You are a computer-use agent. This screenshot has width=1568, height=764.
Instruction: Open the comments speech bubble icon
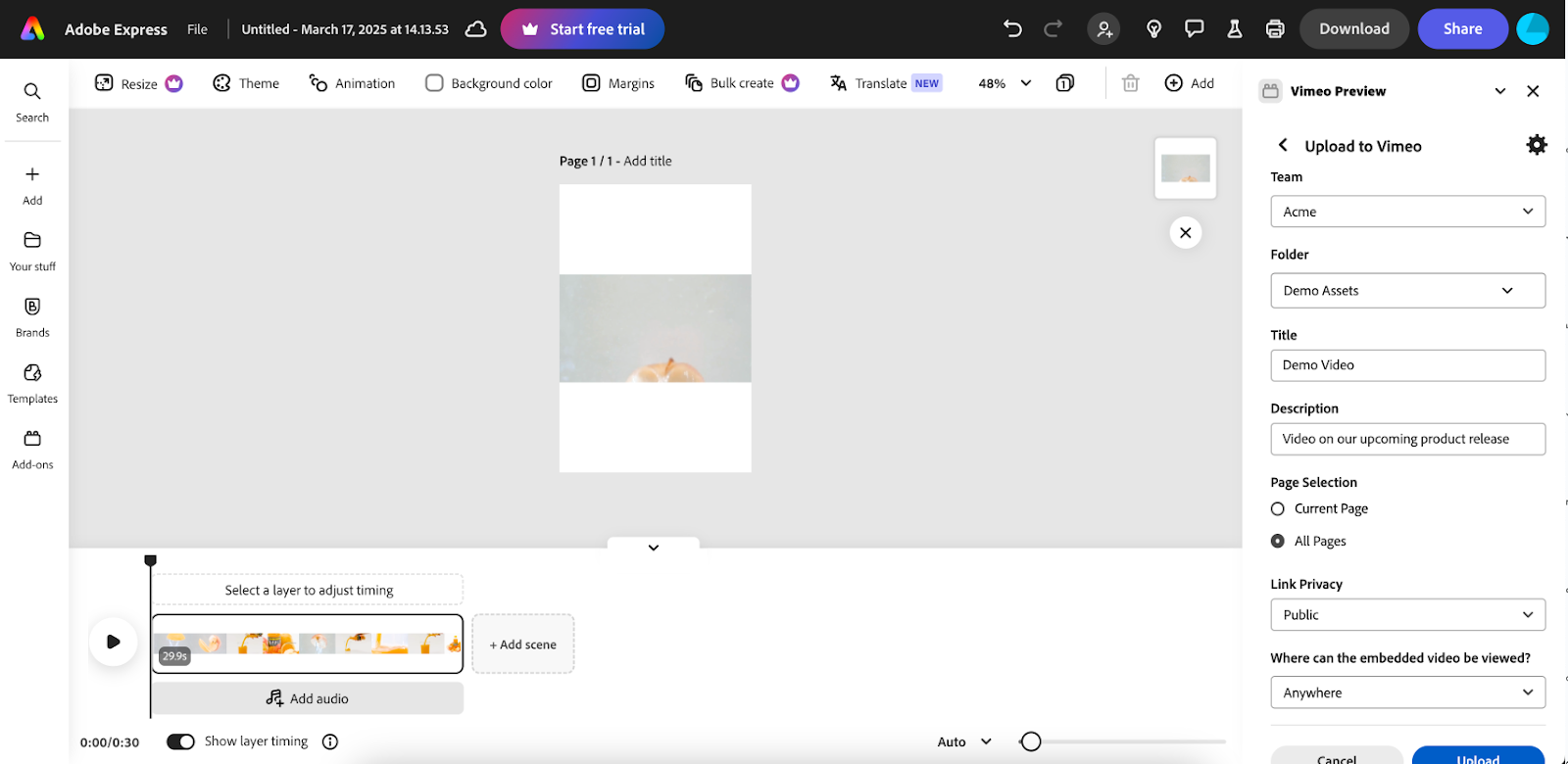(x=1194, y=29)
